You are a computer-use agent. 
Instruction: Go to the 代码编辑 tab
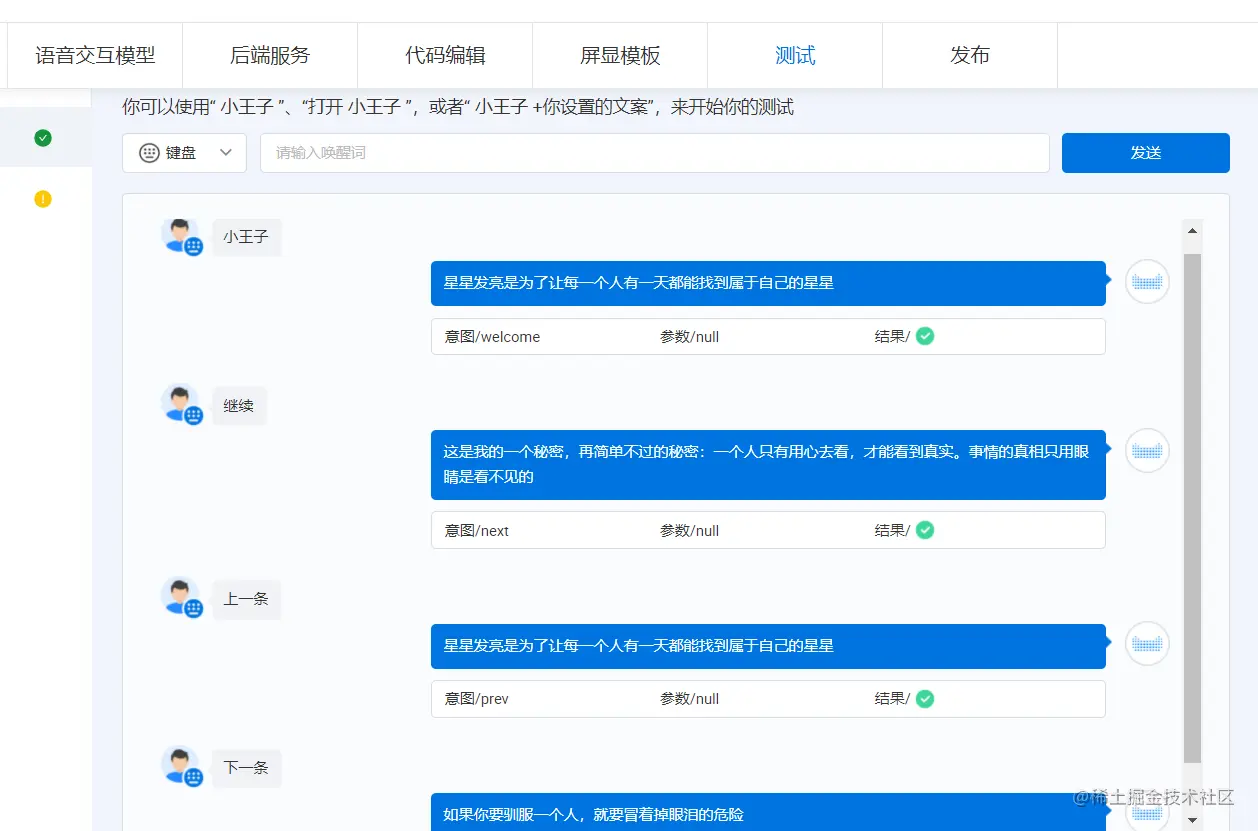pyautogui.click(x=445, y=55)
